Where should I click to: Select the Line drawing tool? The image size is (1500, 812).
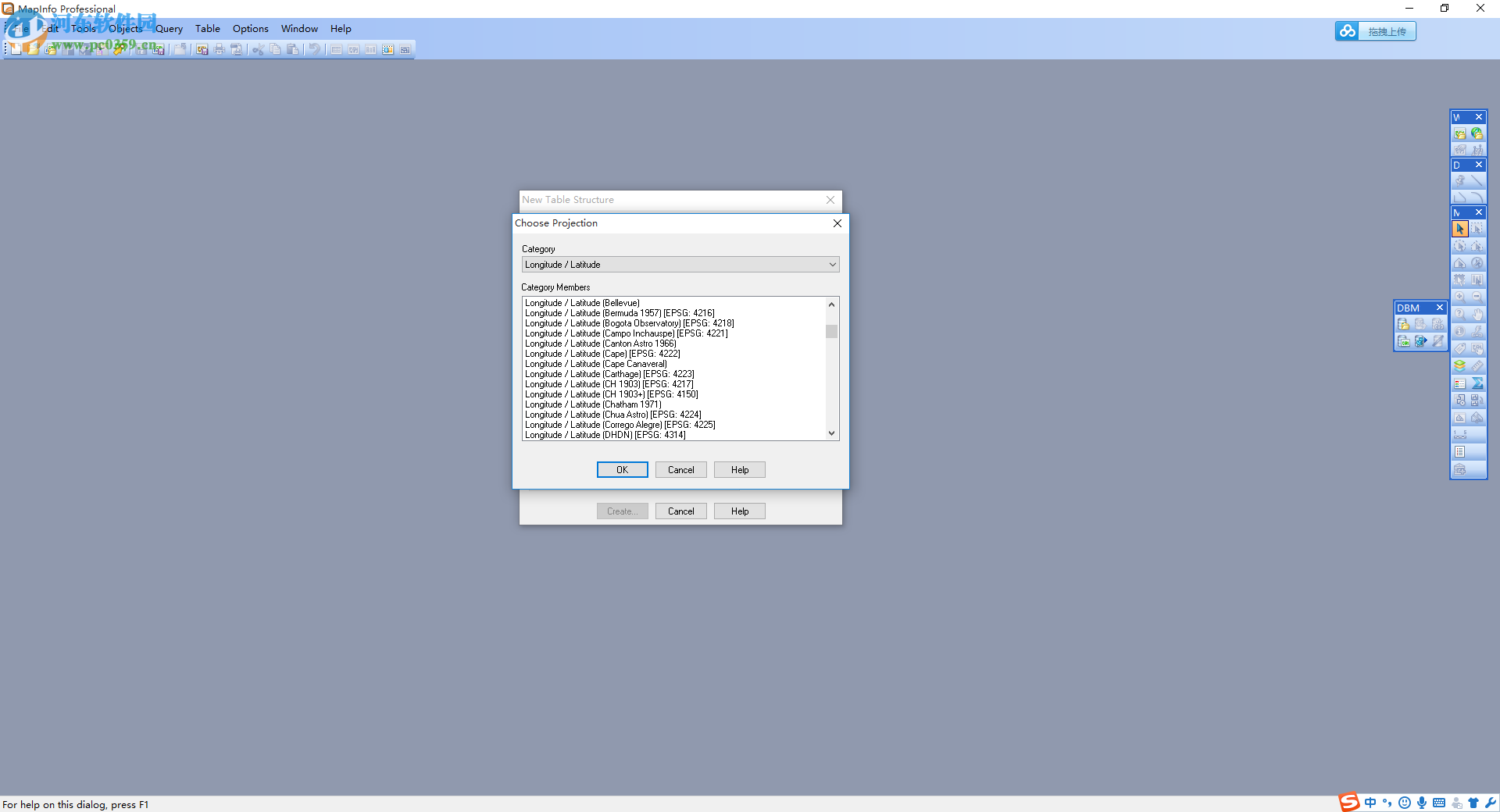(1477, 181)
